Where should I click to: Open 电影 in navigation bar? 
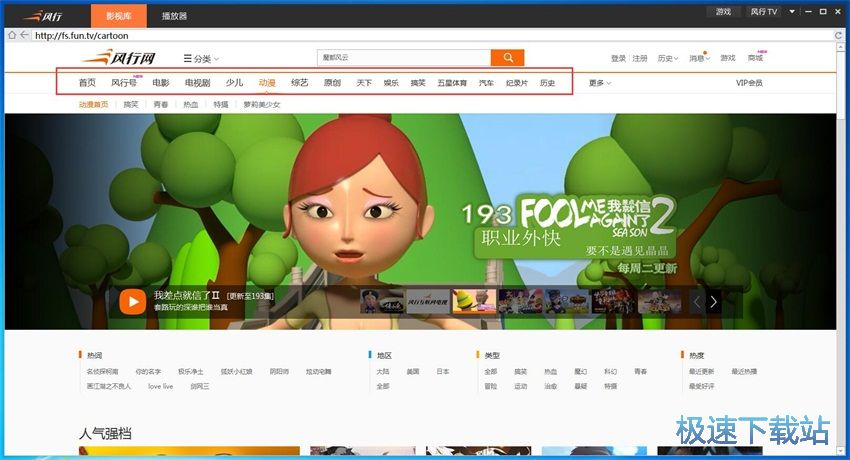161,82
